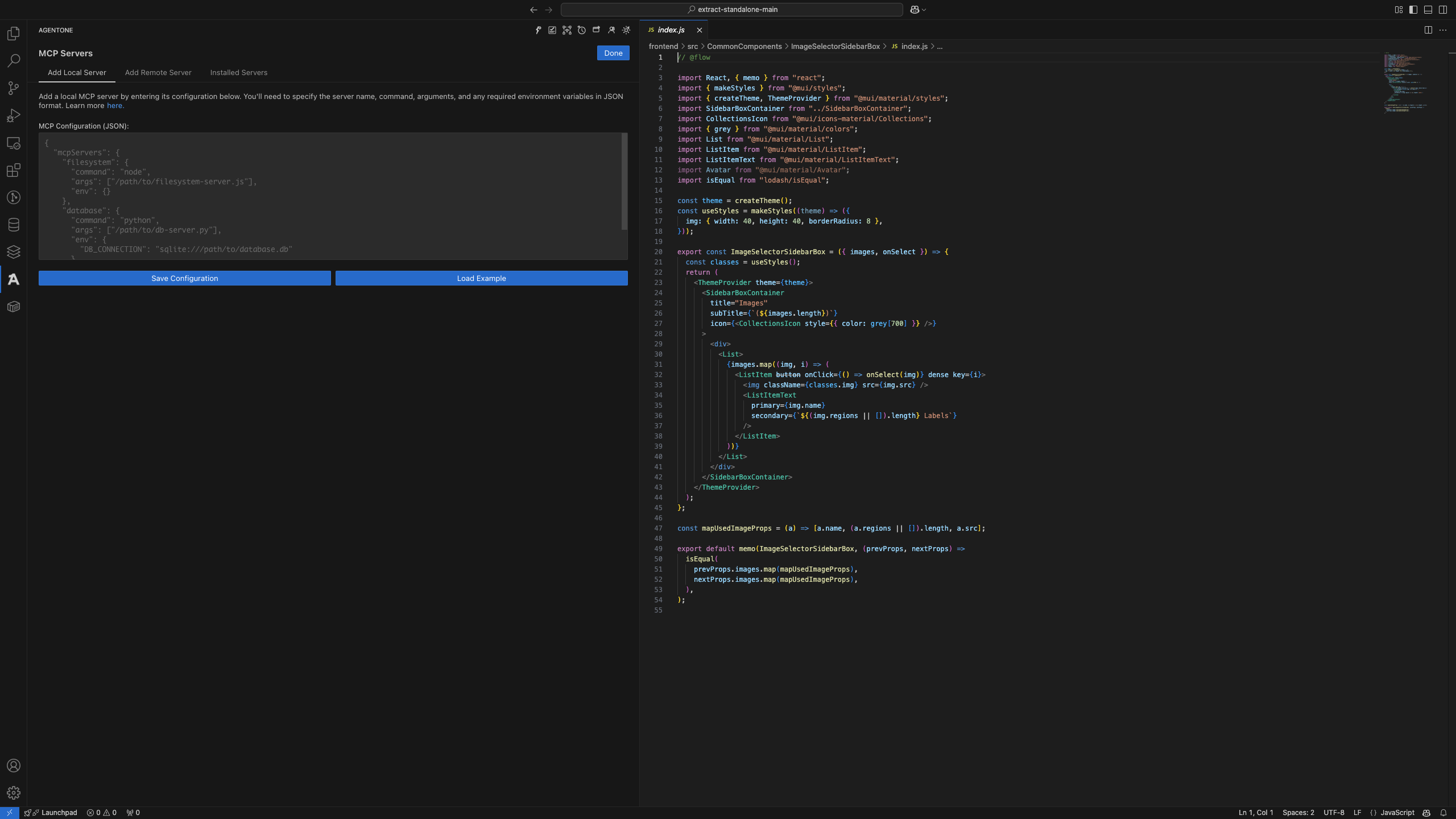Image resolution: width=1456 pixels, height=819 pixels.
Task: Open the notifications bell in status bar
Action: (x=1443, y=813)
